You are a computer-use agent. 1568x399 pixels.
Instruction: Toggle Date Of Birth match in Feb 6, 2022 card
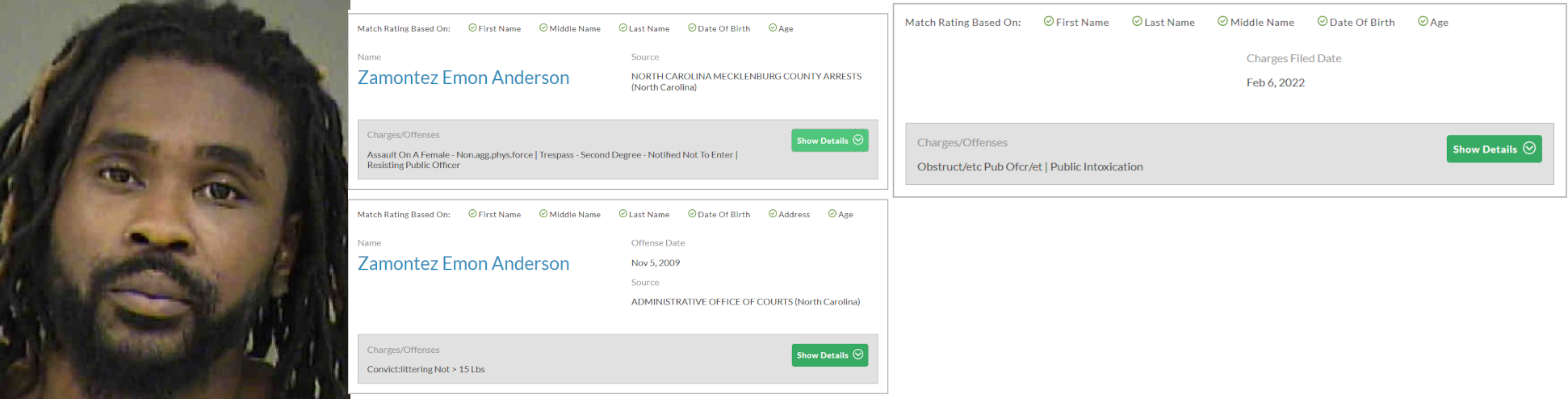[x=1356, y=22]
